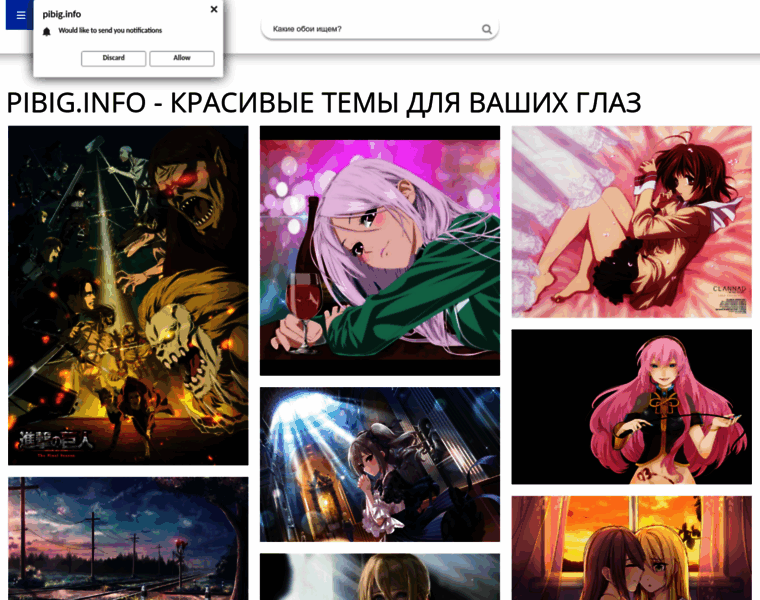The height and width of the screenshot is (600, 760).
Task: Open the girl with wine glass wallpaper
Action: (380, 250)
